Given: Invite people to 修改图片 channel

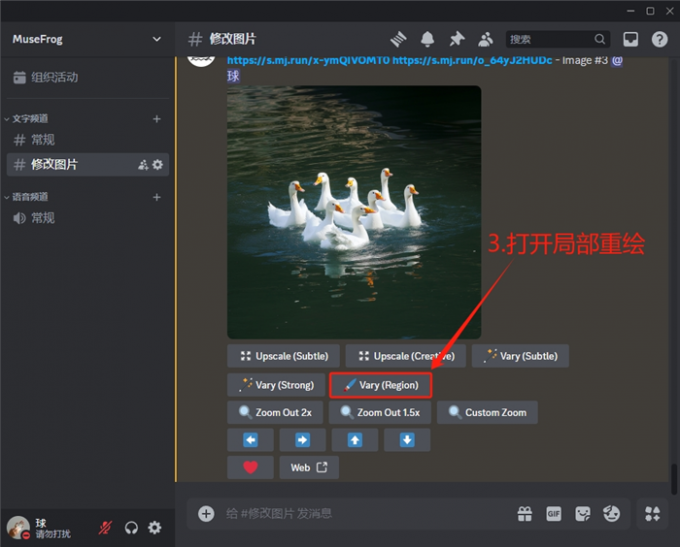Looking at the screenshot, I should pos(143,165).
